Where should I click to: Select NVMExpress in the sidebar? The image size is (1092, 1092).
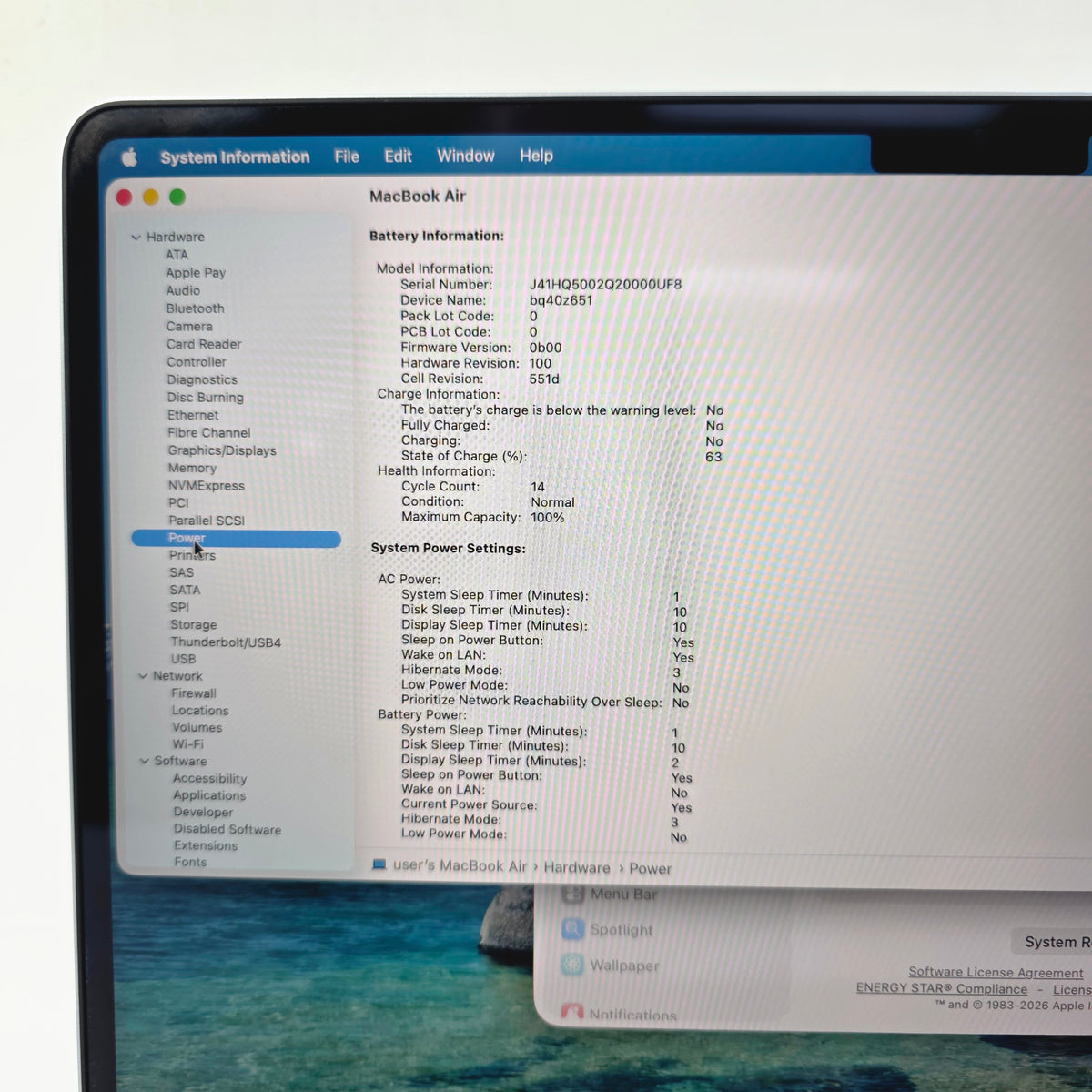click(206, 485)
